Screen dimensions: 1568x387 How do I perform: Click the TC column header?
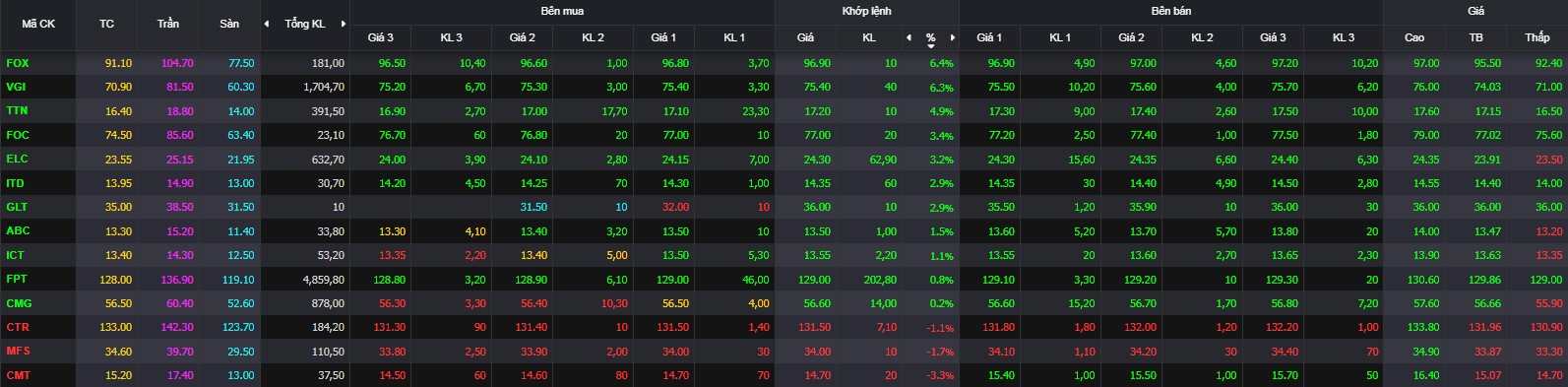click(106, 24)
